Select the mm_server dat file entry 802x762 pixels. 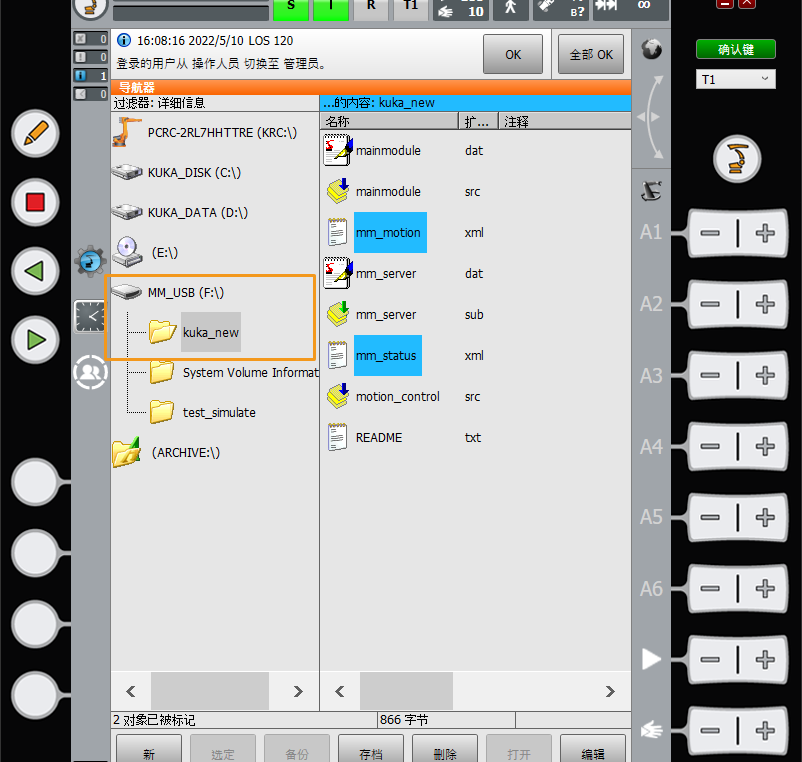[x=390, y=273]
